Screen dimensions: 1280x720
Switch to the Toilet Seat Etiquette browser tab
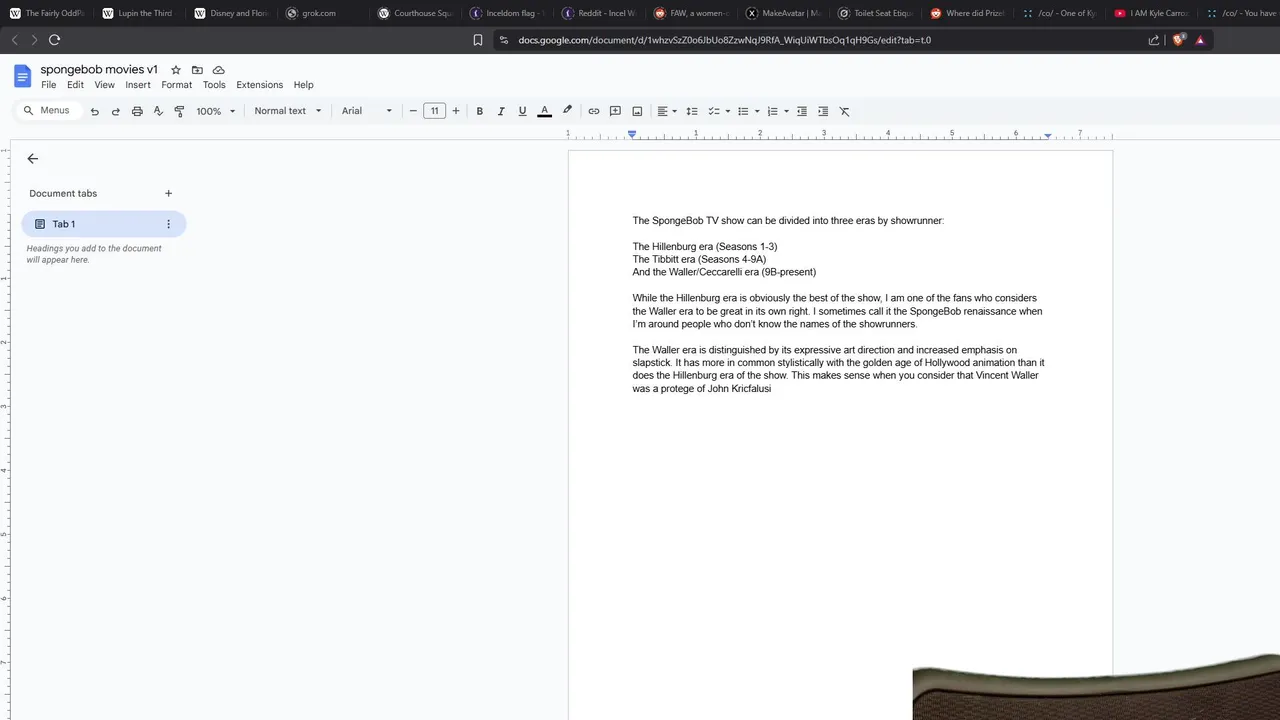pos(876,13)
